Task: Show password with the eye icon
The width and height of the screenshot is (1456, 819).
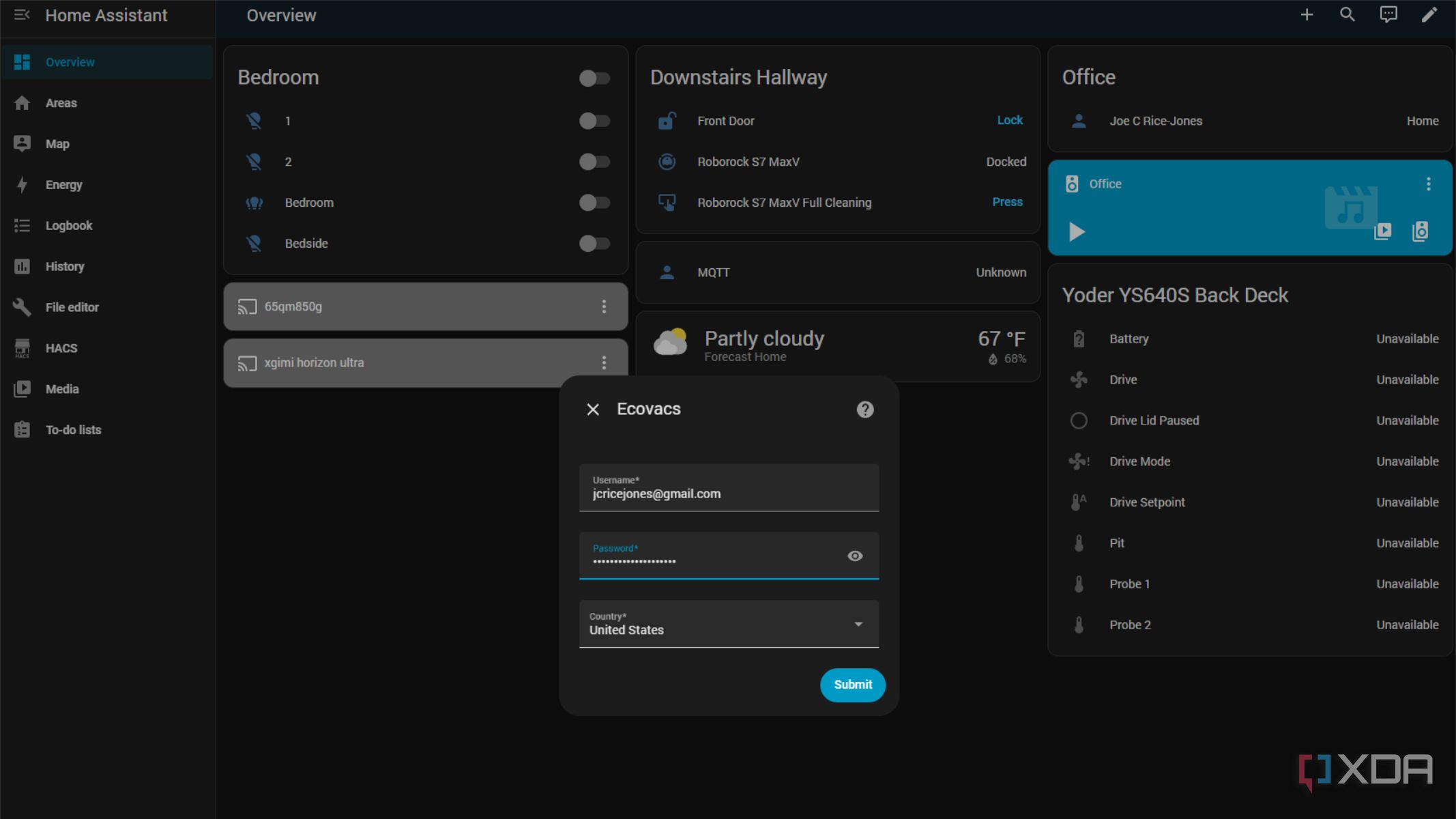Action: pos(855,556)
